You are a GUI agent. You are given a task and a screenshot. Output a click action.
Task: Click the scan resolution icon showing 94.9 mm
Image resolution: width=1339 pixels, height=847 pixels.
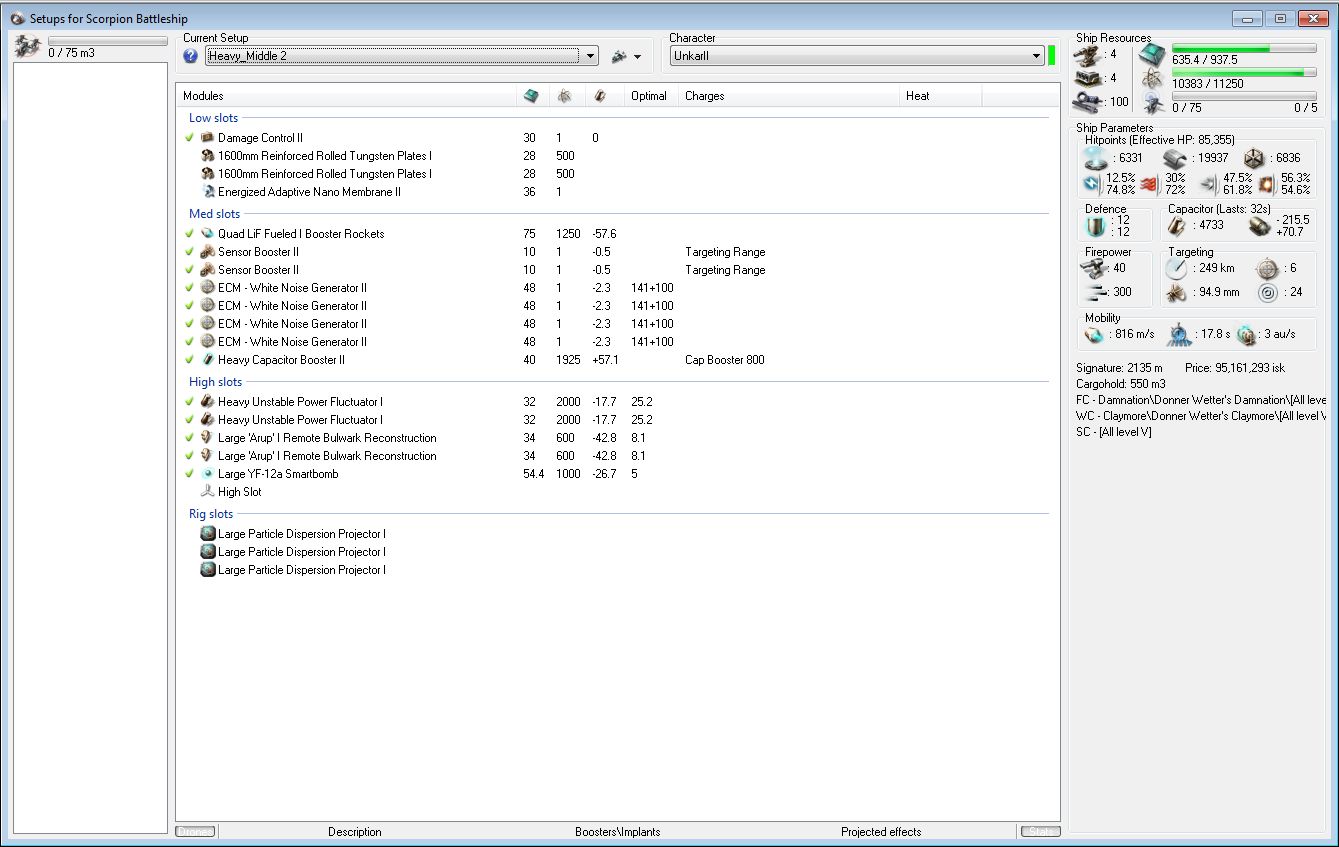1177,293
